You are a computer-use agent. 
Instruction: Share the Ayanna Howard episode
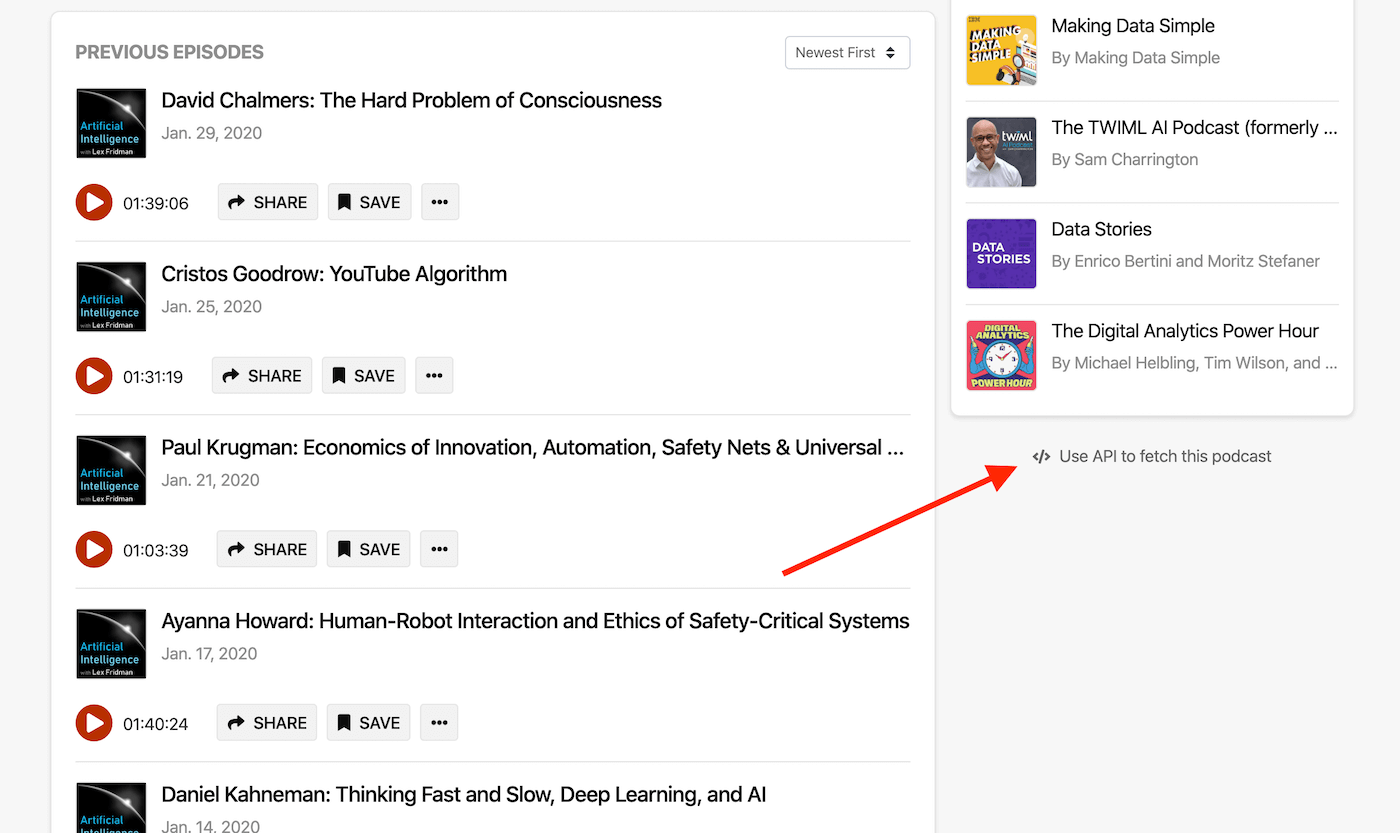point(267,723)
